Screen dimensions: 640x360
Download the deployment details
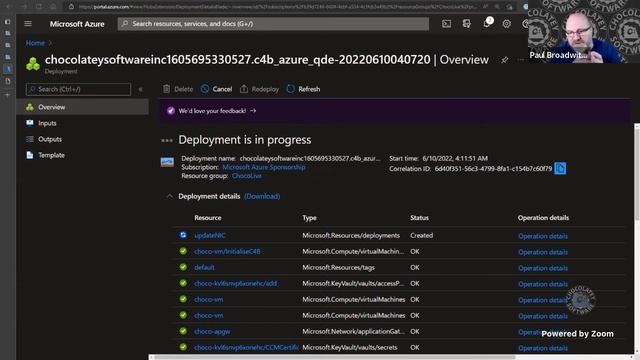(262, 196)
